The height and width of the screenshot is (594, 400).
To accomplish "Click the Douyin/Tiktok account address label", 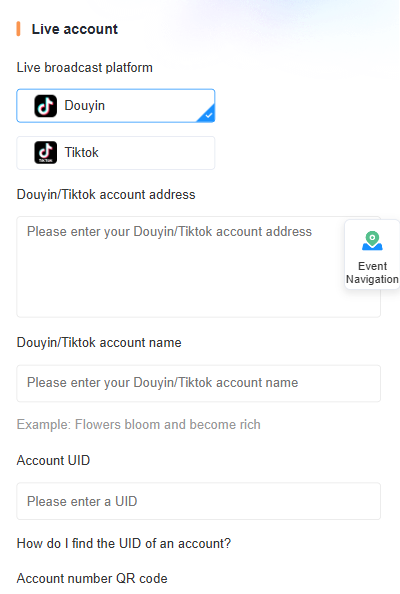I will [x=106, y=194].
